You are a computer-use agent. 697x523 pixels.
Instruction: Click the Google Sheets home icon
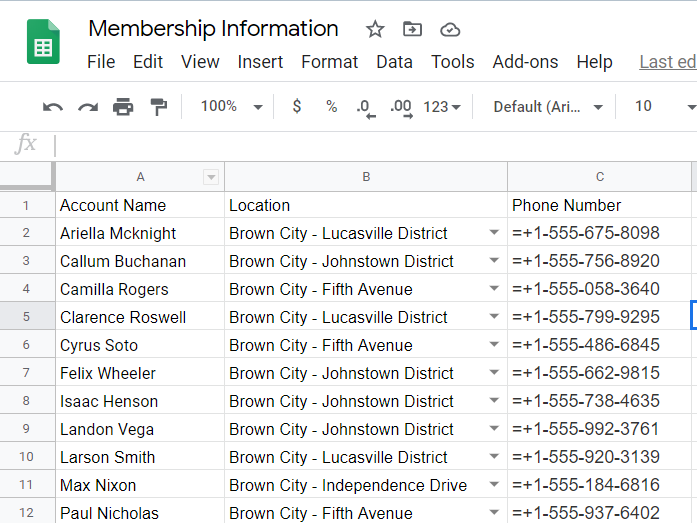point(43,43)
